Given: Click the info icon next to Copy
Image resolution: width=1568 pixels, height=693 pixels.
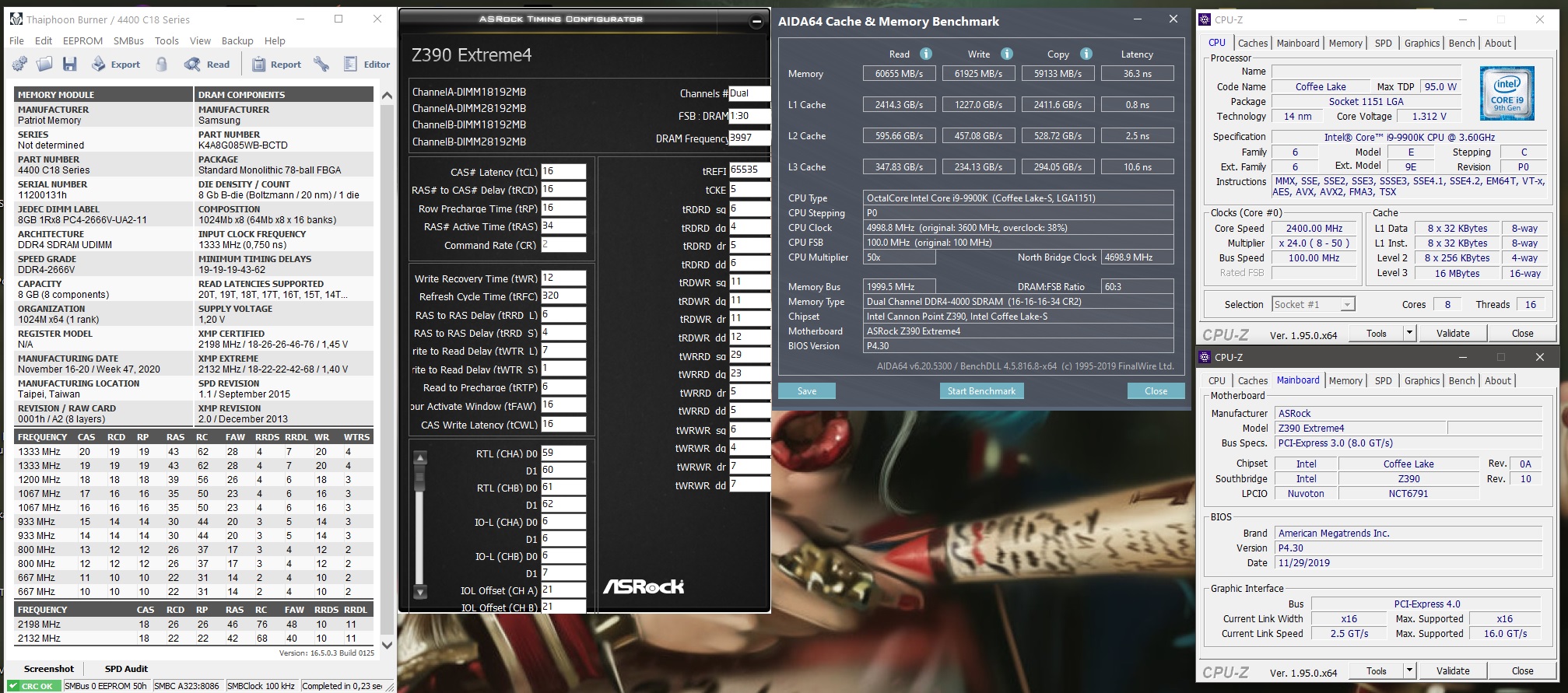Looking at the screenshot, I should click(x=1086, y=54).
